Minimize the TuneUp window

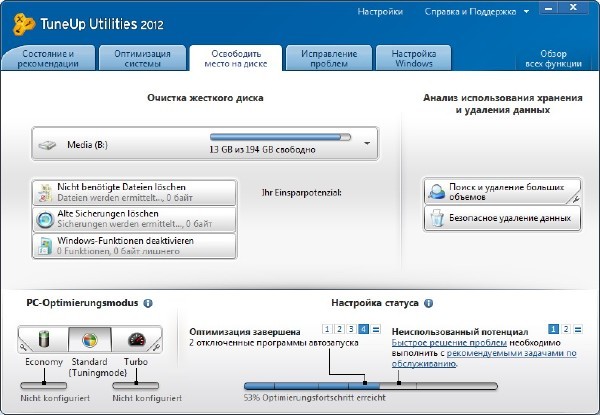pos(549,8)
